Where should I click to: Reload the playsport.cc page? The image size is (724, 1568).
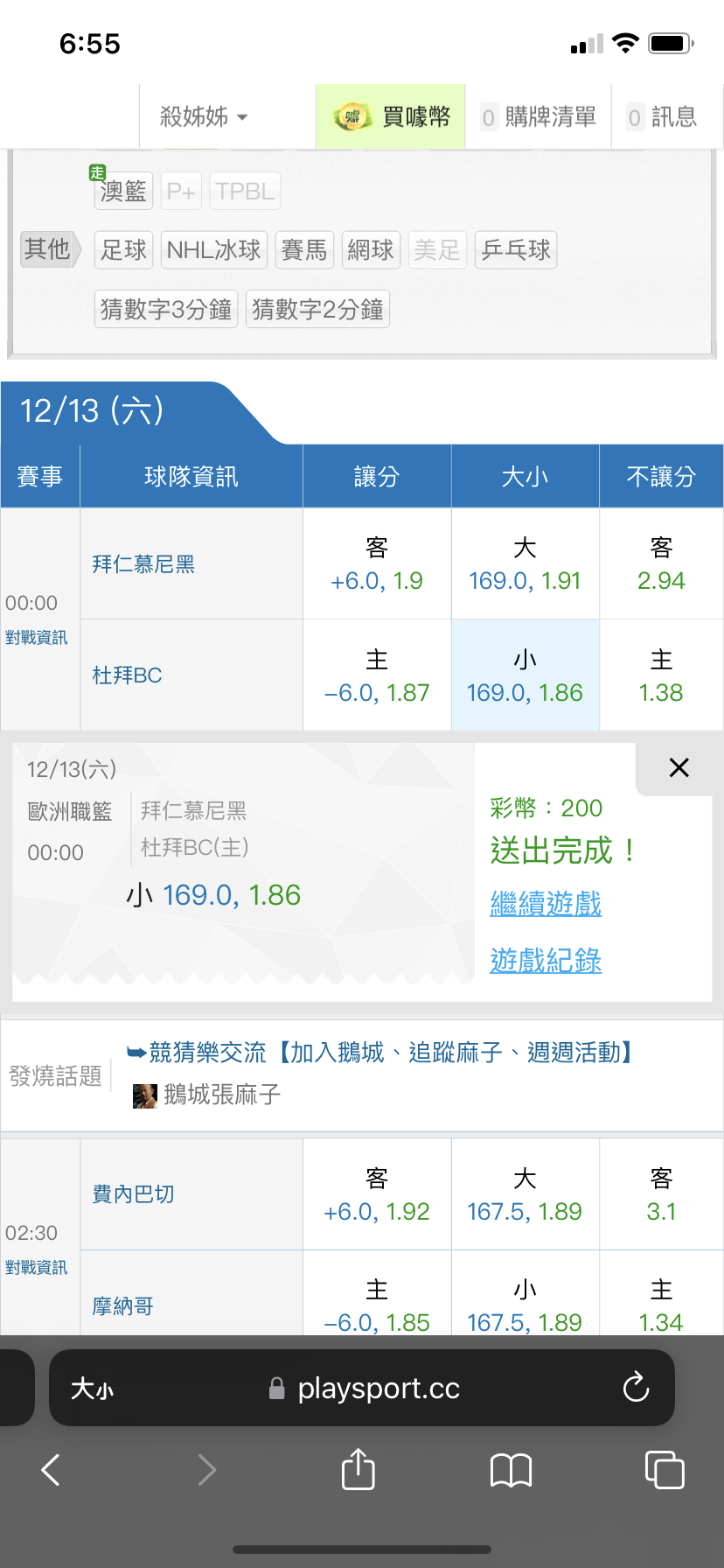click(x=636, y=1388)
